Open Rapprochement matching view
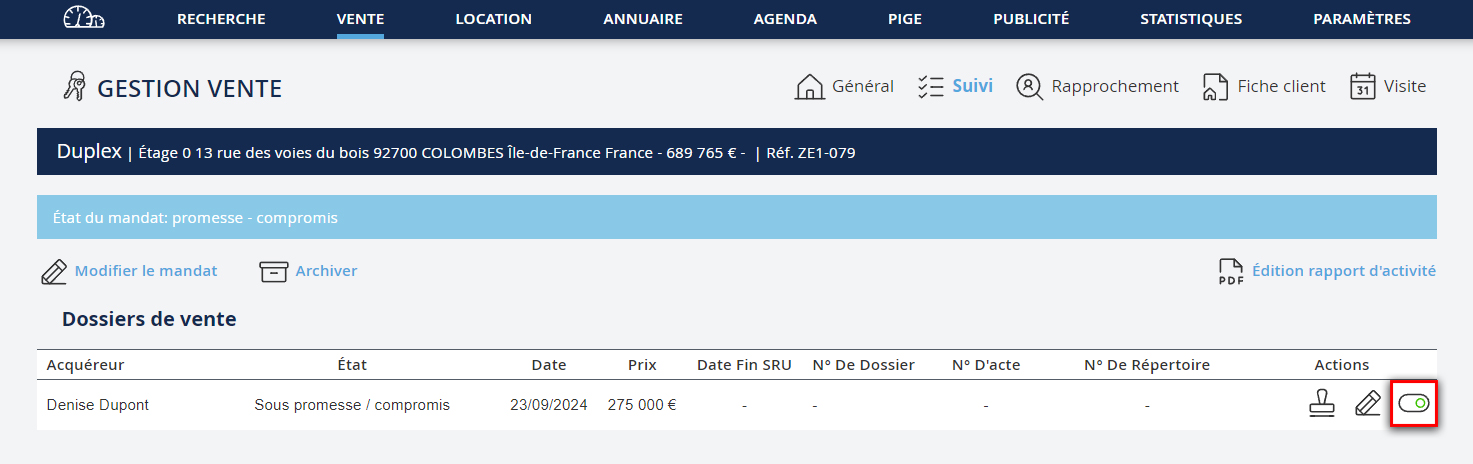This screenshot has width=1473, height=464. [x=1097, y=87]
